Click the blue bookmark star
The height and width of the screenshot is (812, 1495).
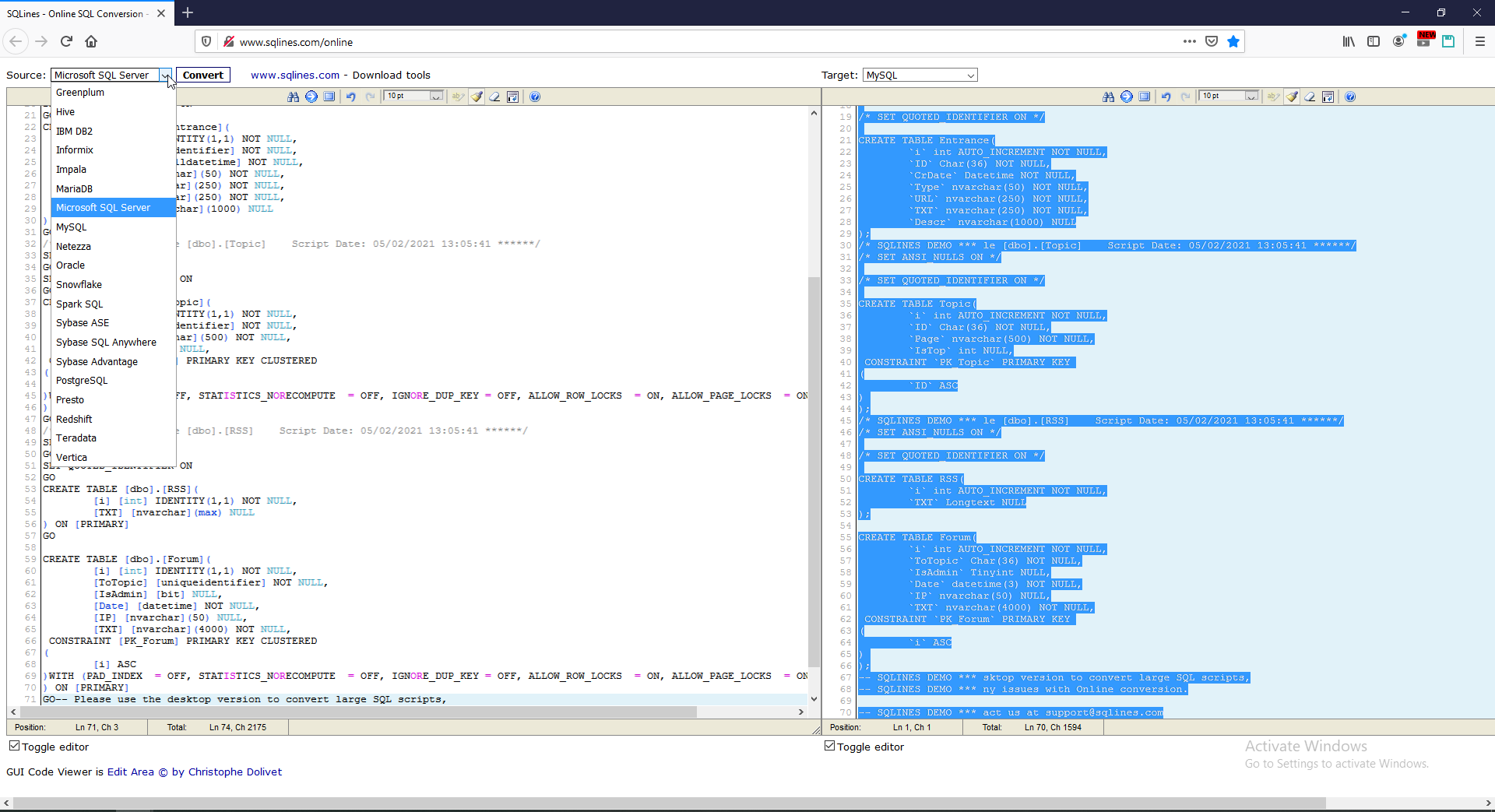[1233, 41]
